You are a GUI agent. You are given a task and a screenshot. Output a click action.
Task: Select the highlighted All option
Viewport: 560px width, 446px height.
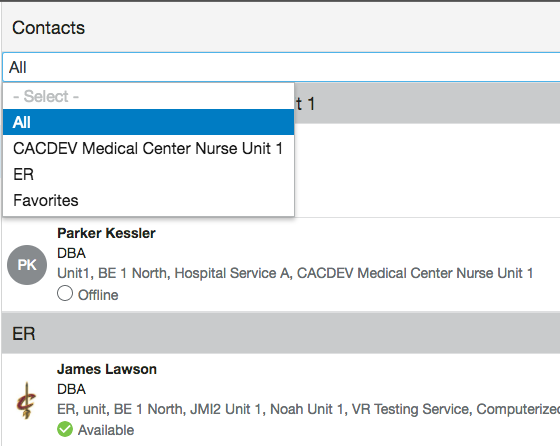149,122
